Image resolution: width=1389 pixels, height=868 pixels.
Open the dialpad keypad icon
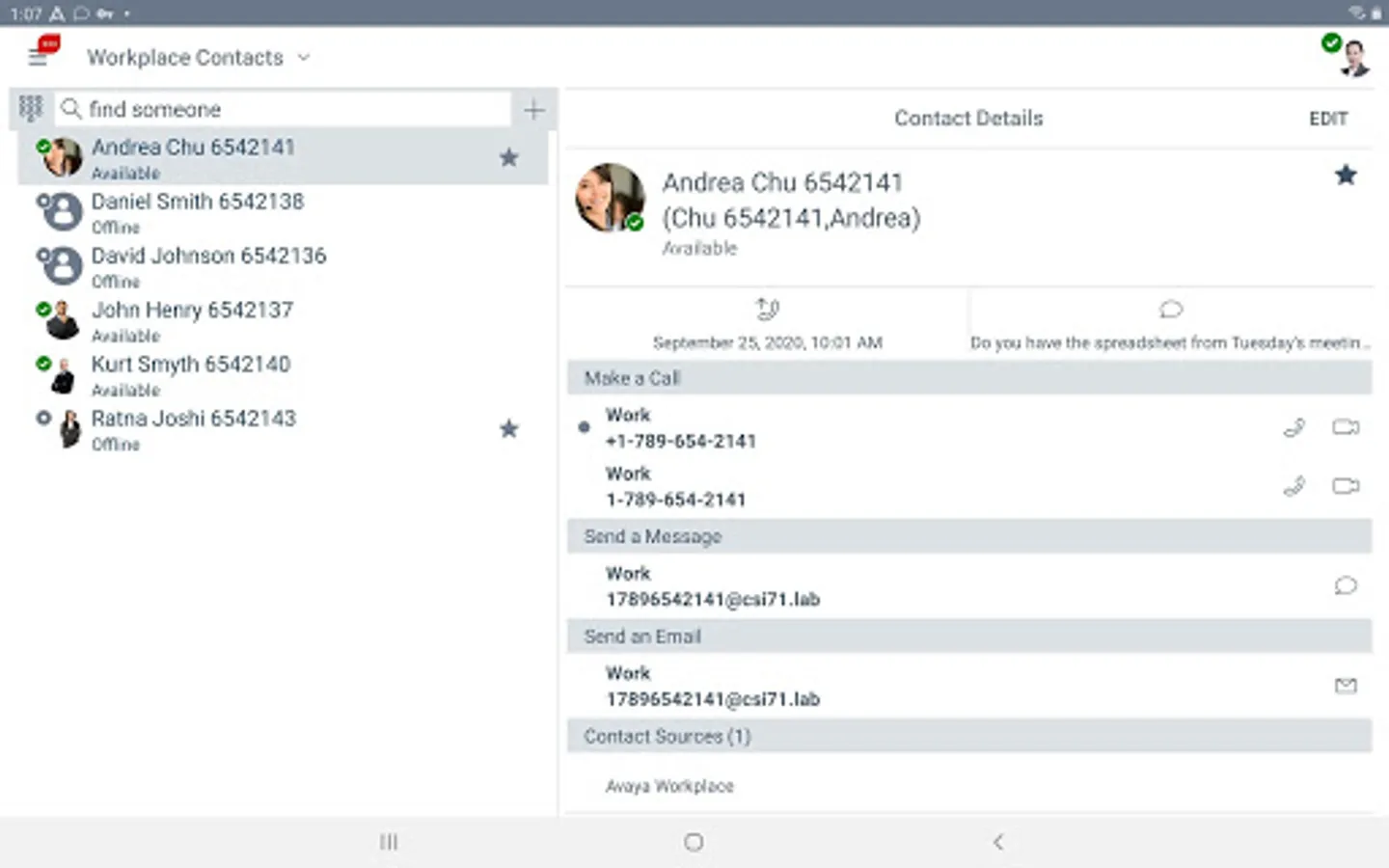click(31, 108)
